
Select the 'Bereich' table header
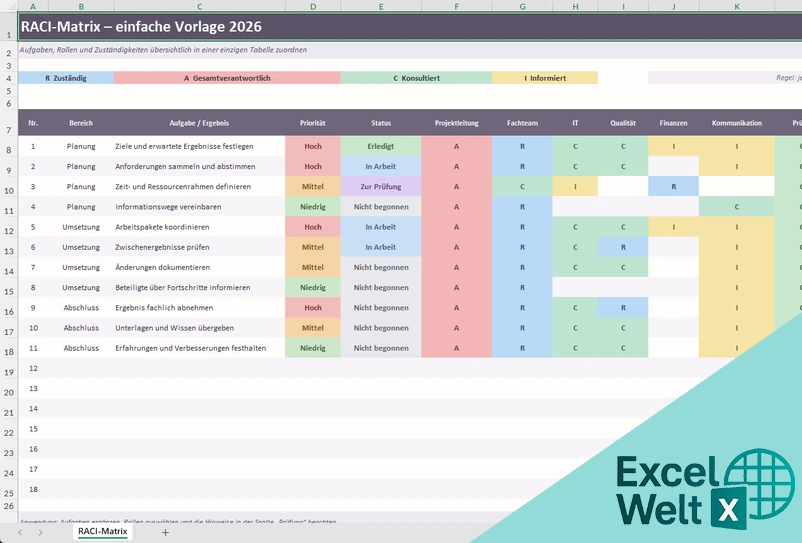[81, 123]
